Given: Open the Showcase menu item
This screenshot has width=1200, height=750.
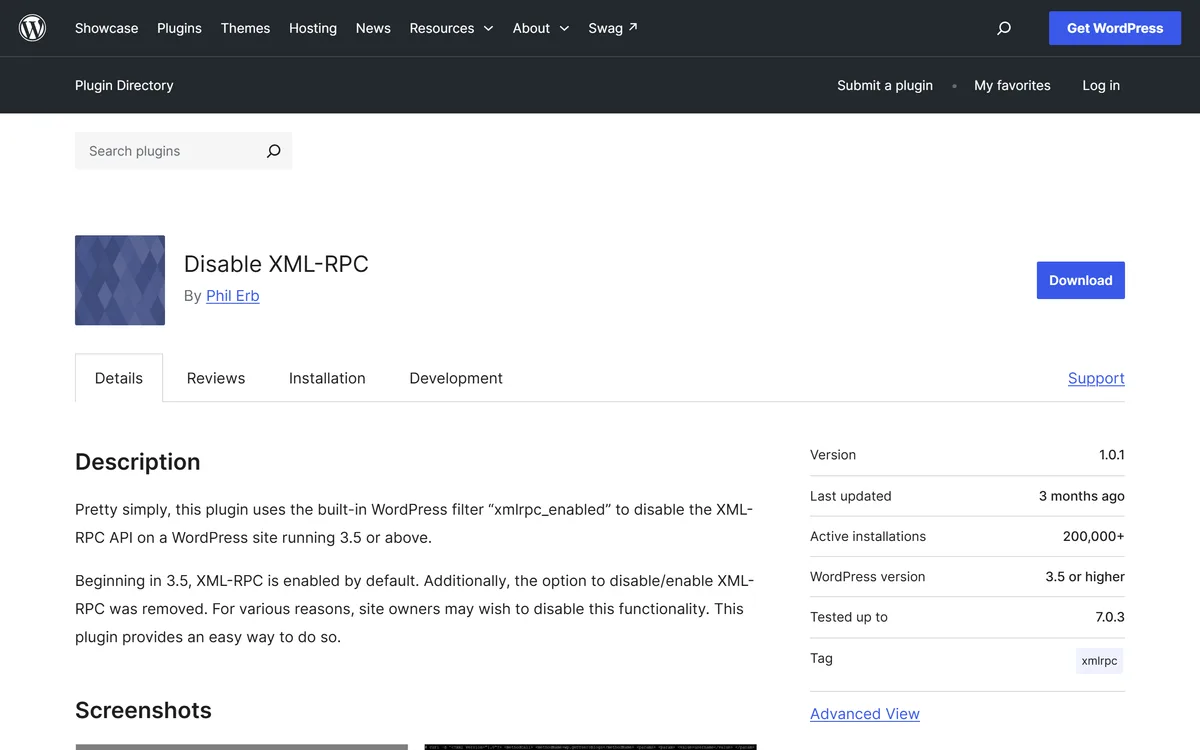Looking at the screenshot, I should 107,28.
